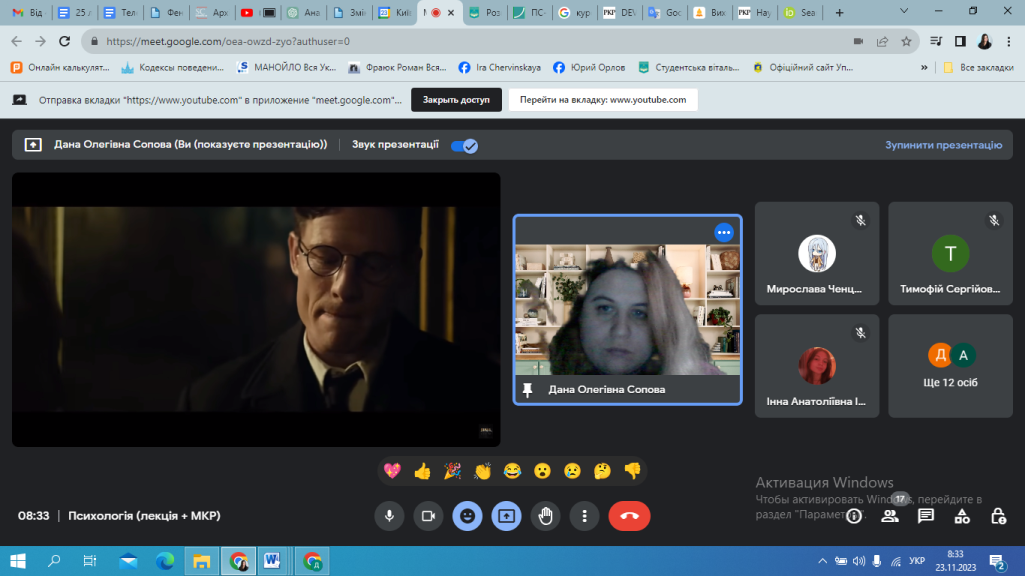Image resolution: width=1025 pixels, height=576 pixels.
Task: Turn off the camera in Meet
Action: 428,516
